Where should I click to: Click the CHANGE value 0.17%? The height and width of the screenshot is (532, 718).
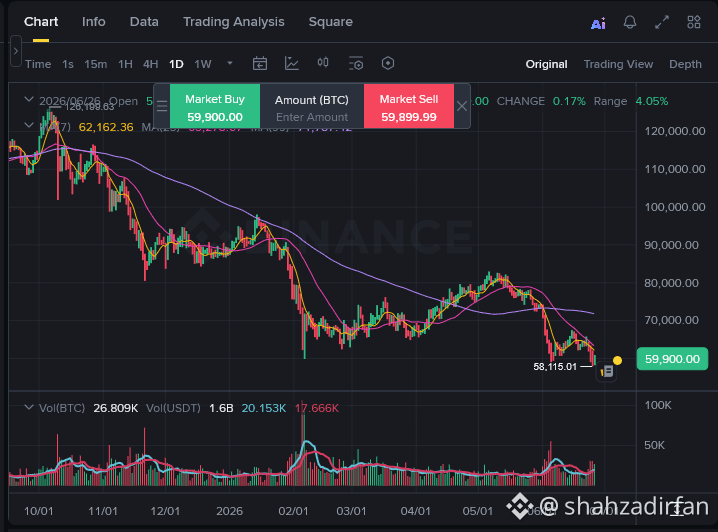(569, 101)
